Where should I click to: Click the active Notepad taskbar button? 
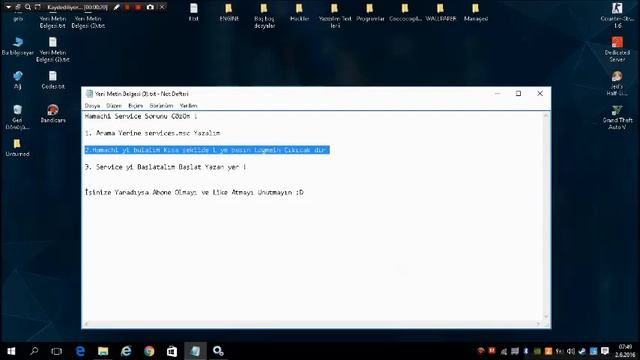point(195,351)
